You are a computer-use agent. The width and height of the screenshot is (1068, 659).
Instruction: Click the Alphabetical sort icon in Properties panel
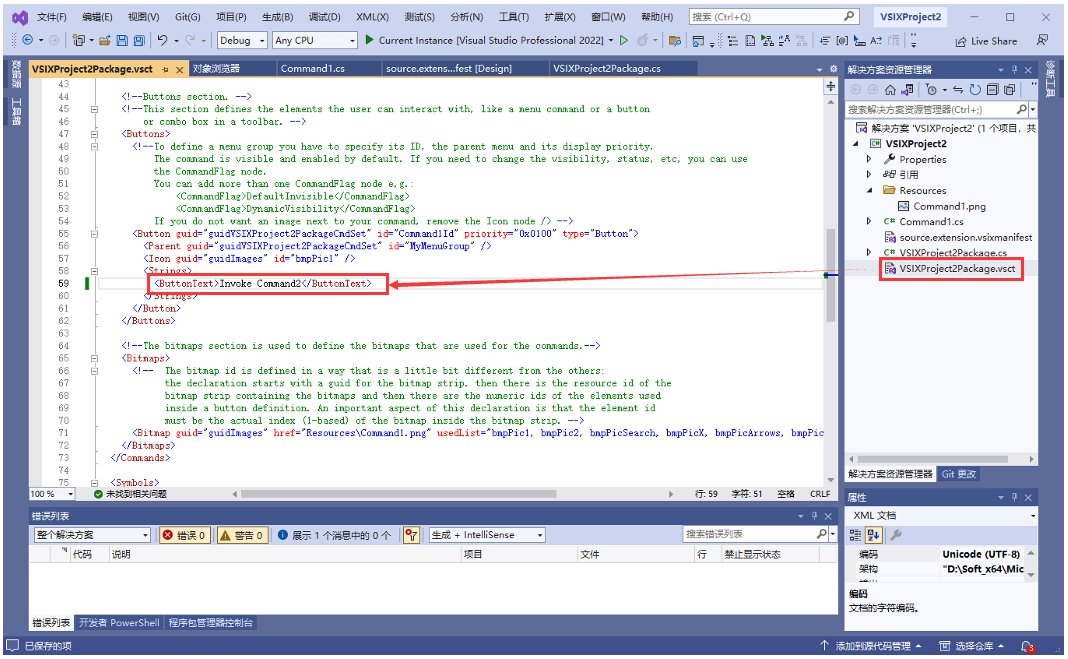pyautogui.click(x=875, y=535)
